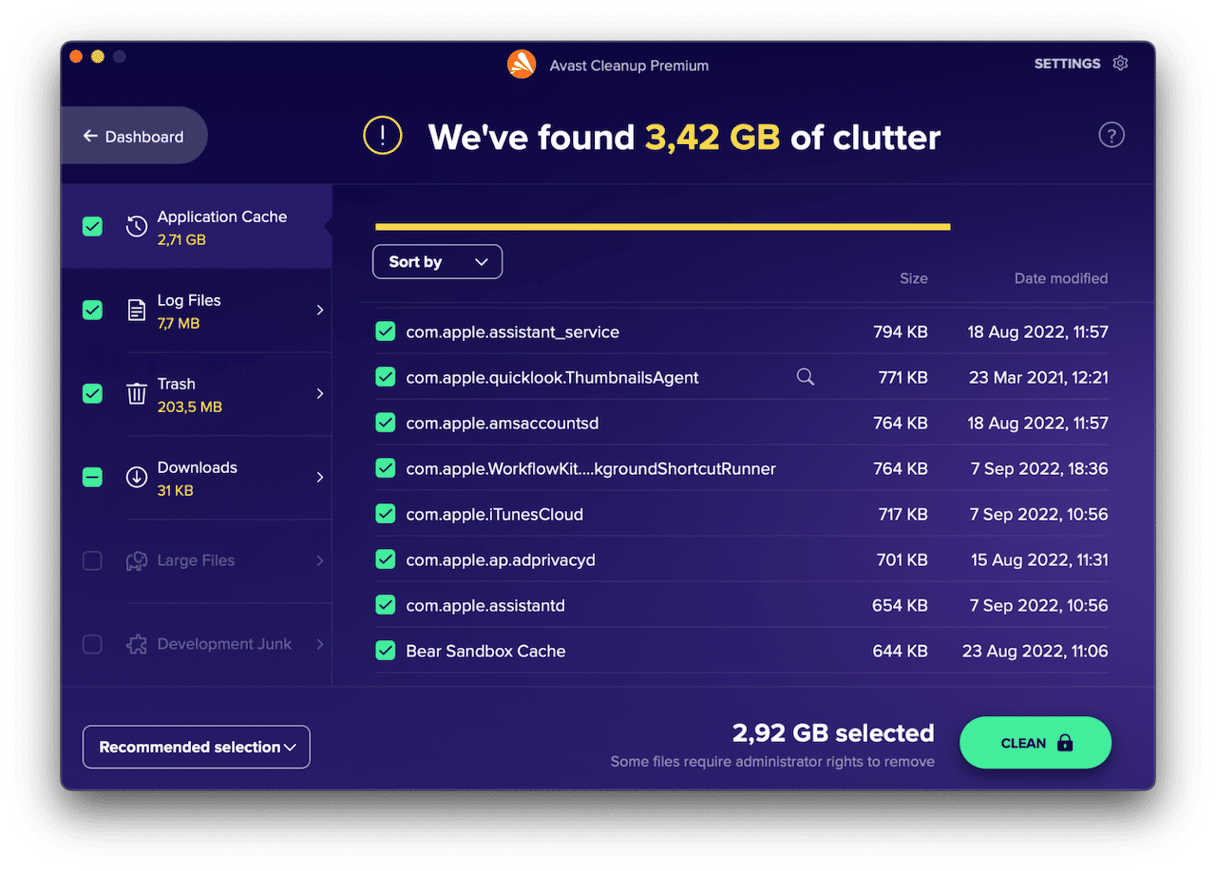1216x871 pixels.
Task: Open SETTINGS text link
Action: (x=1067, y=64)
